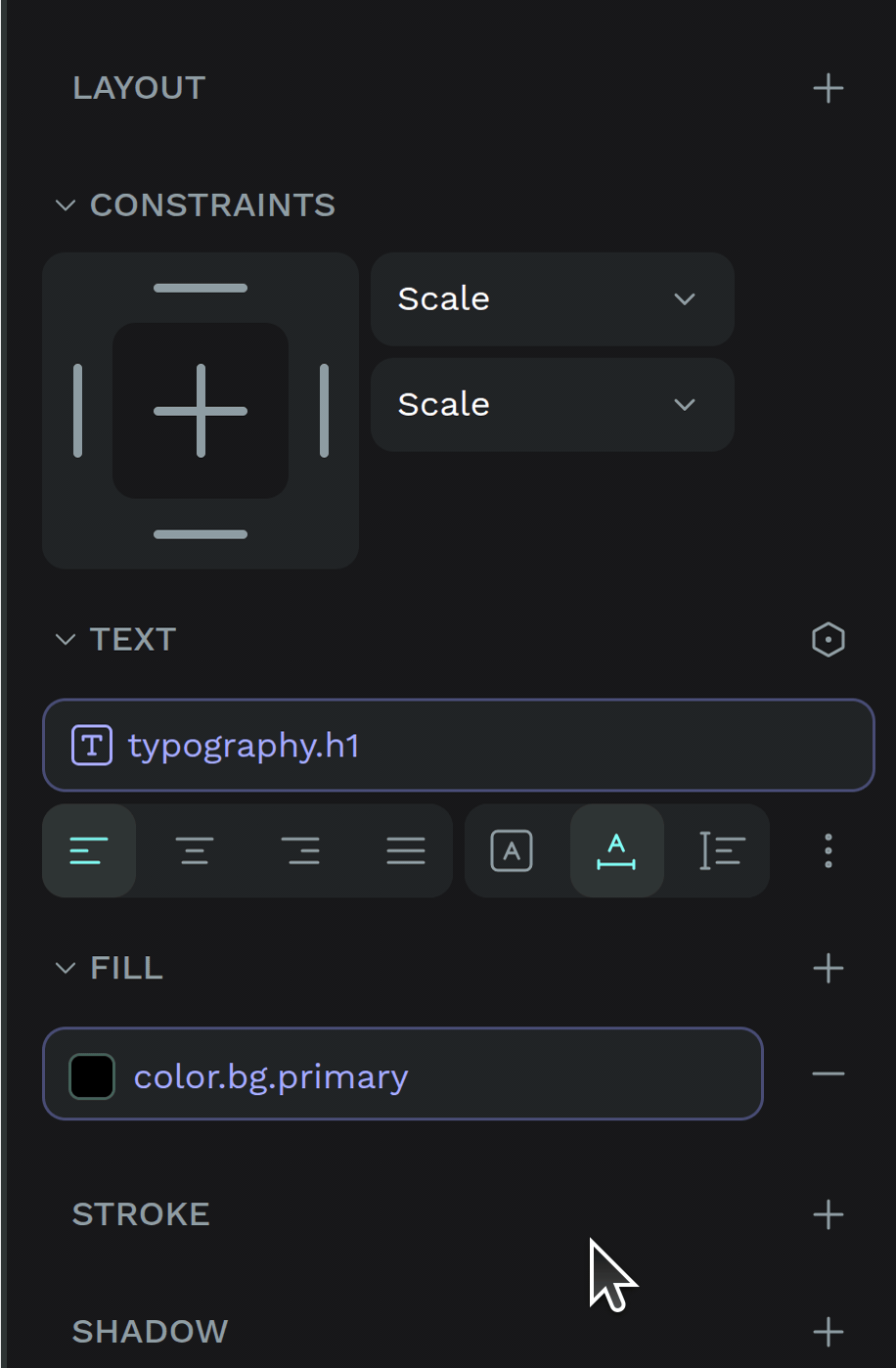Add a layout with the LAYOUT plus icon
This screenshot has height=1368, width=896.
tap(828, 88)
